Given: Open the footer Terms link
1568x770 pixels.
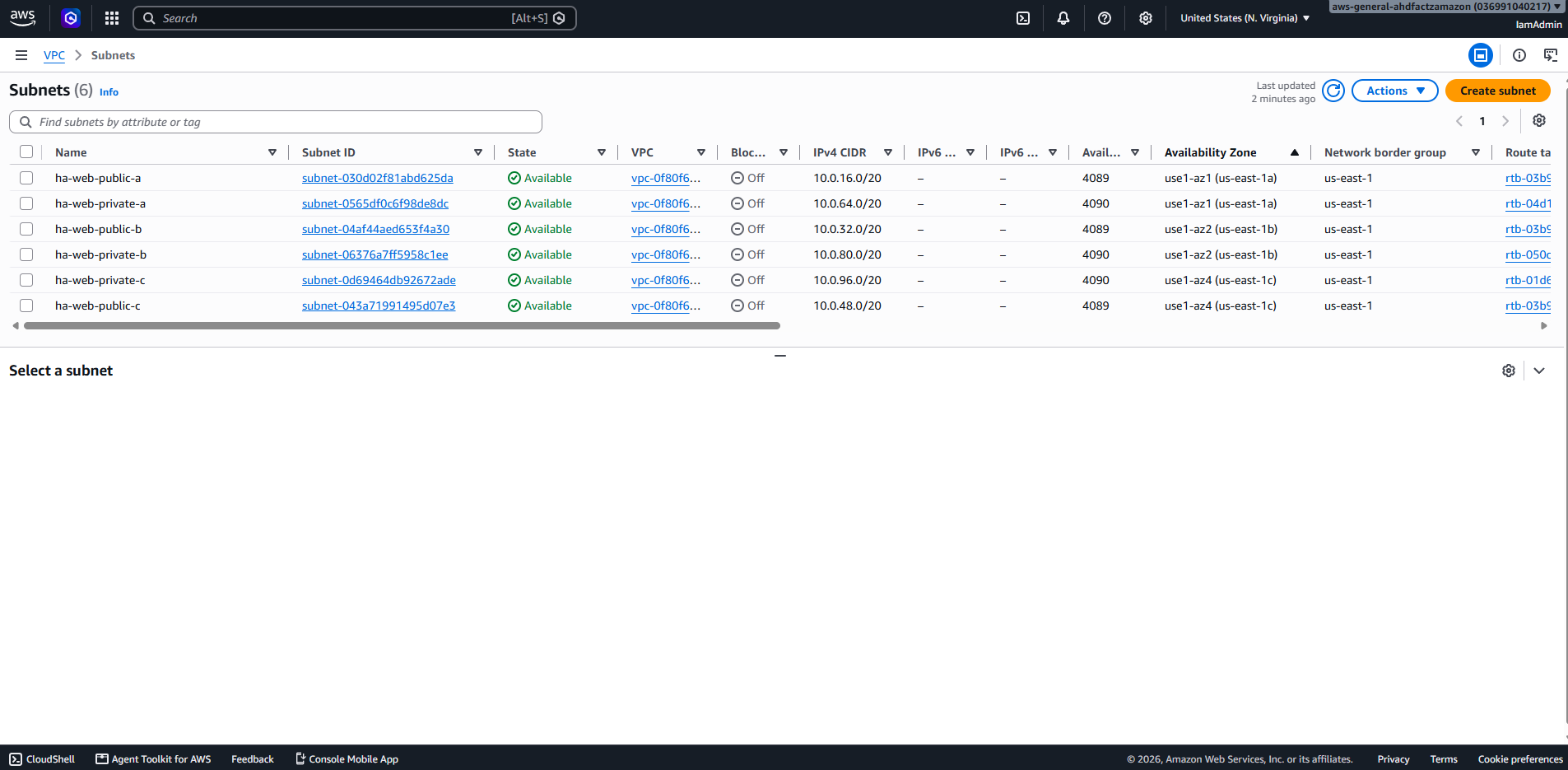Looking at the screenshot, I should 1444,759.
